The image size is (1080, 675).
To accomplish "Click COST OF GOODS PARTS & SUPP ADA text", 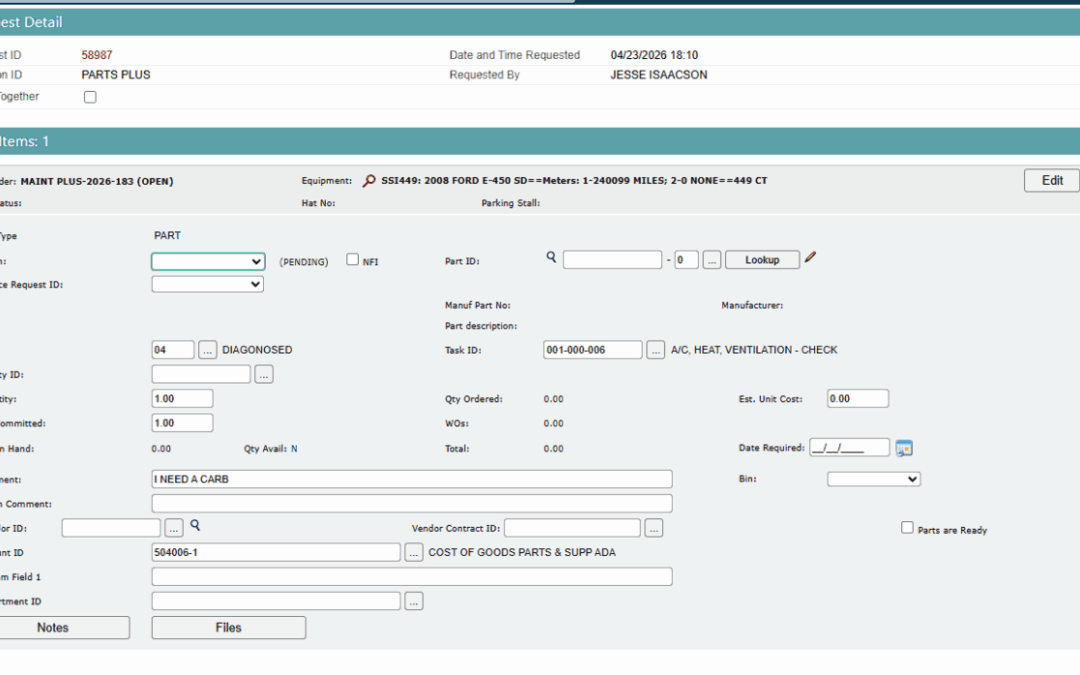I will coord(522,552).
